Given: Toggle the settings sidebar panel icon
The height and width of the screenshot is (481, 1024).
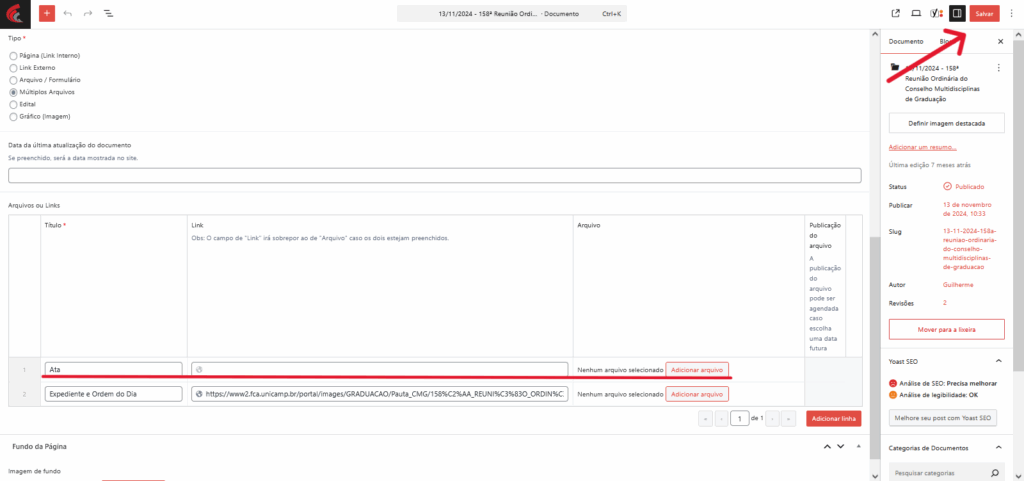Looking at the screenshot, I should coord(957,14).
